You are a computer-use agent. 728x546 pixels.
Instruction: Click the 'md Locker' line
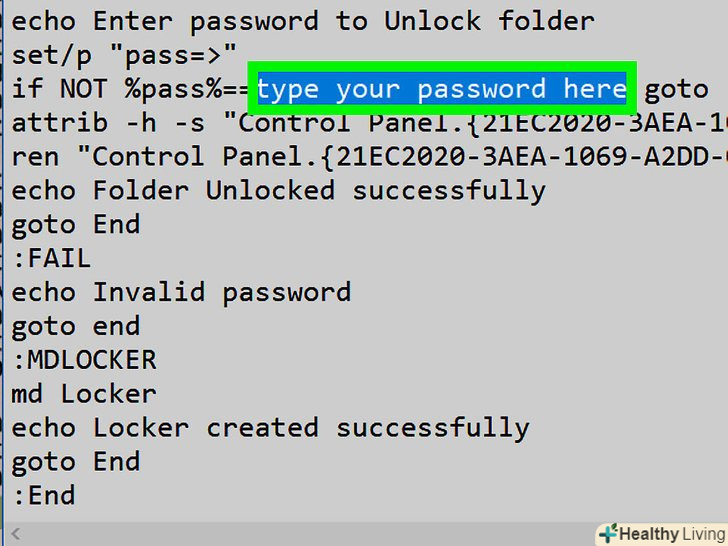84,394
